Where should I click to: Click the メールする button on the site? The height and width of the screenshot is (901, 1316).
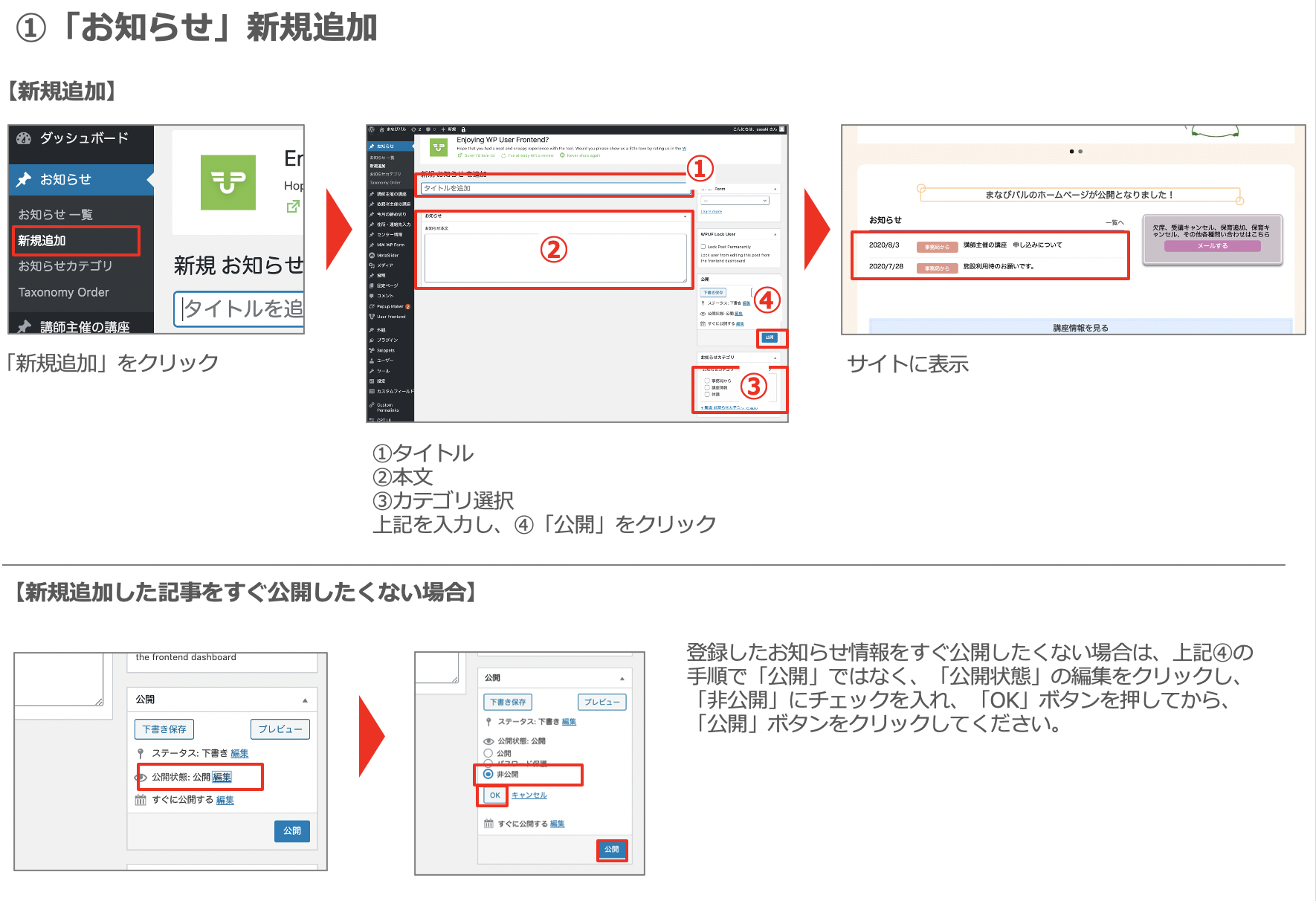click(x=1212, y=246)
